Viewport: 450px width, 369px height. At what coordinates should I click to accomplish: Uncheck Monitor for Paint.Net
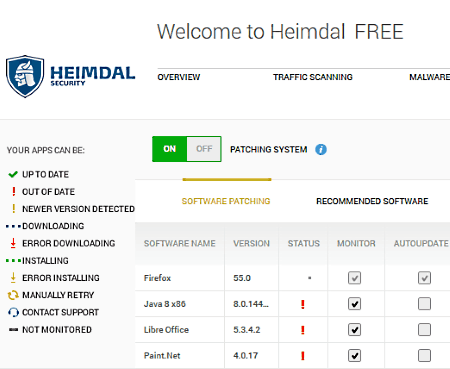click(354, 355)
